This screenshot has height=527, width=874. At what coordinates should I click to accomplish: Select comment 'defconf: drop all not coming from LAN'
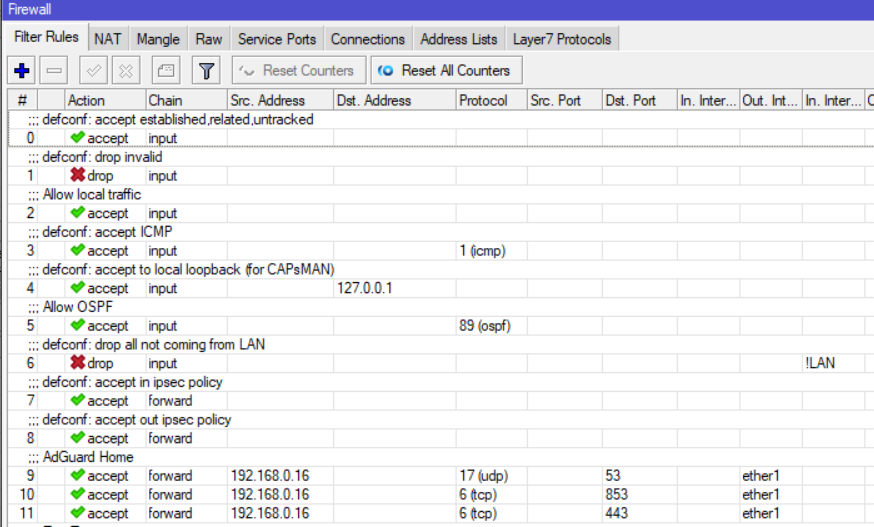pyautogui.click(x=153, y=344)
